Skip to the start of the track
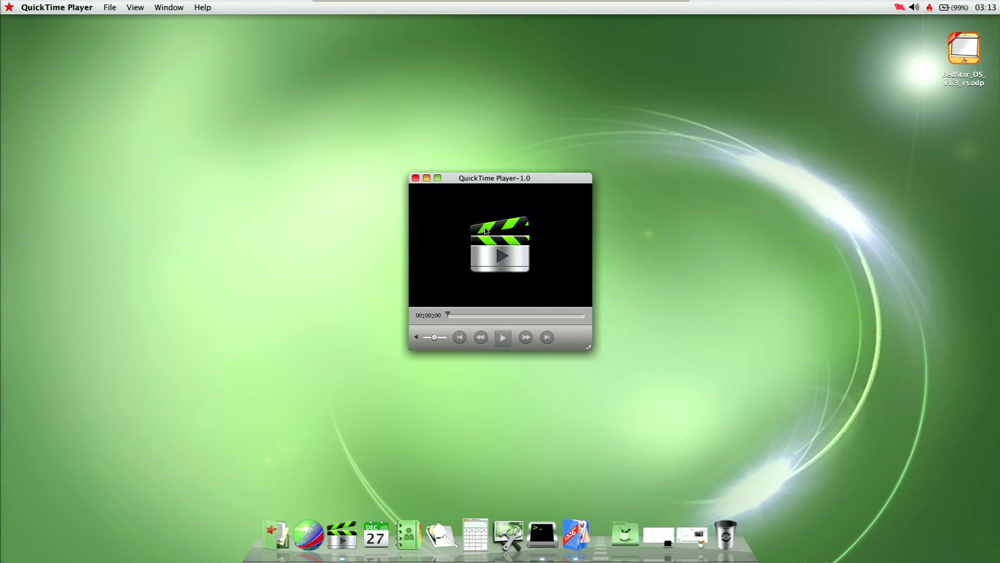 (459, 338)
